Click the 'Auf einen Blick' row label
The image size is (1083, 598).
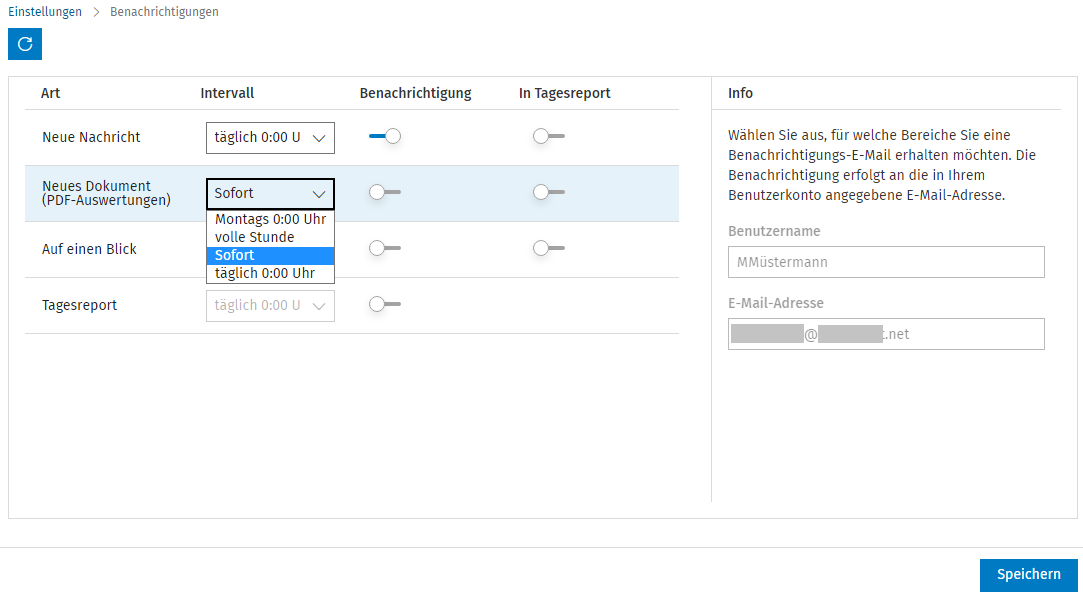click(x=90, y=249)
